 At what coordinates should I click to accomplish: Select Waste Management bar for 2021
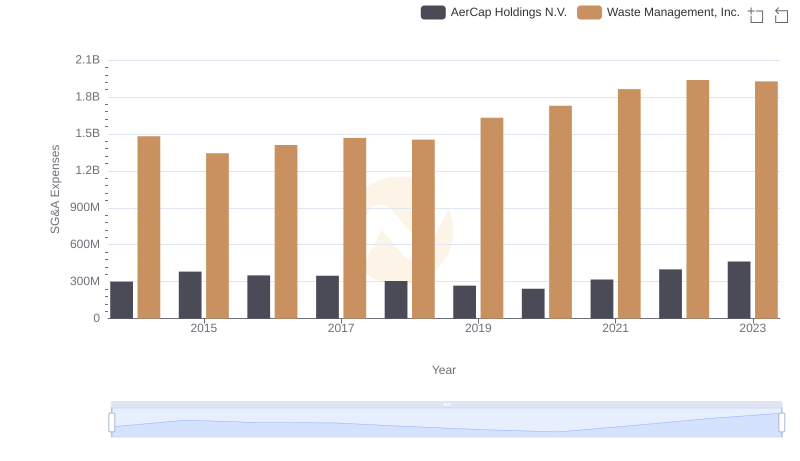(629, 203)
